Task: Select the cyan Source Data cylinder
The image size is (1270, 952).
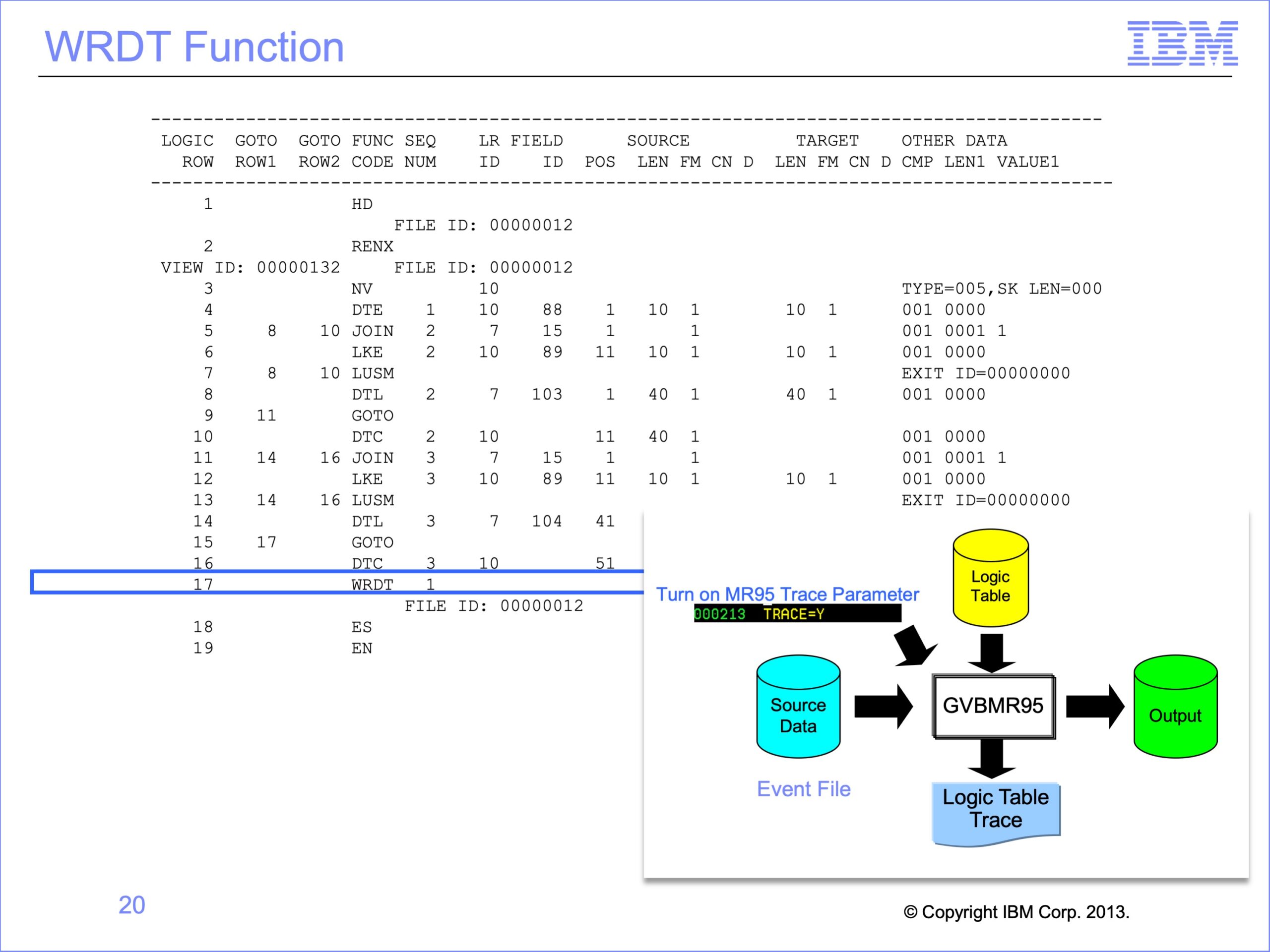Action: [x=798, y=707]
